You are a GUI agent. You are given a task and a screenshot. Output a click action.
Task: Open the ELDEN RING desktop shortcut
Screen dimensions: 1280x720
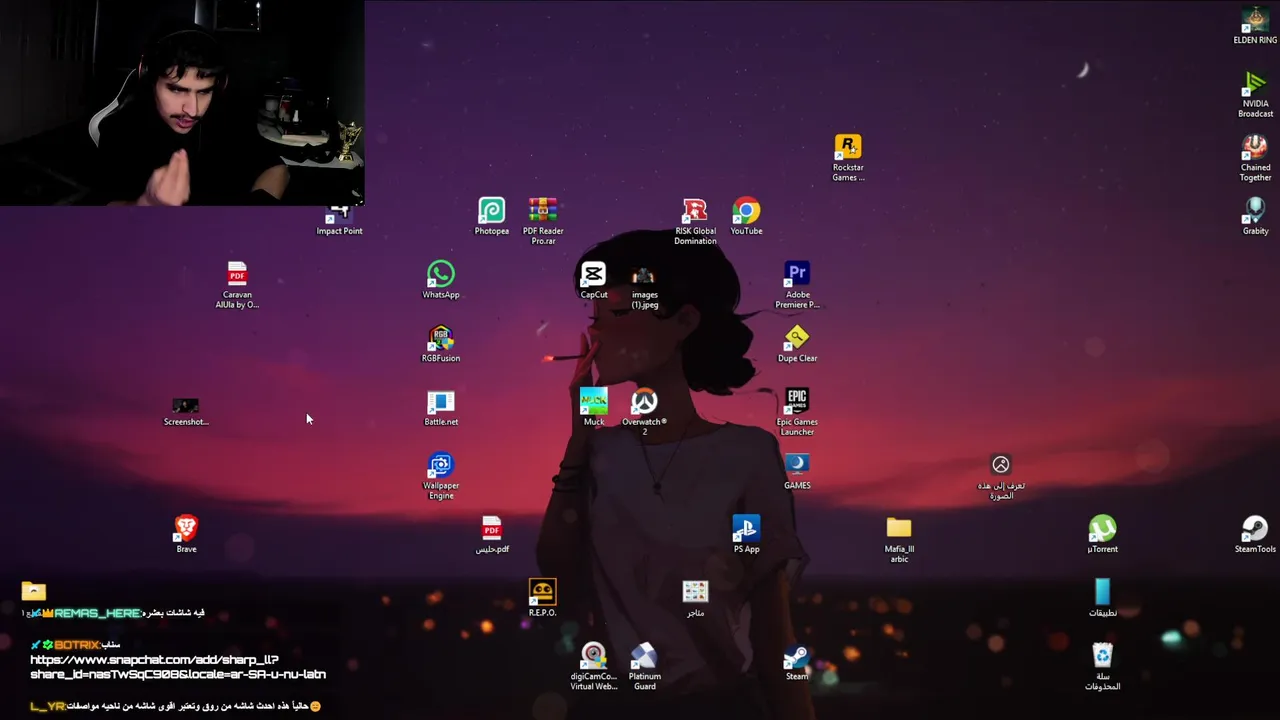[x=1255, y=25]
